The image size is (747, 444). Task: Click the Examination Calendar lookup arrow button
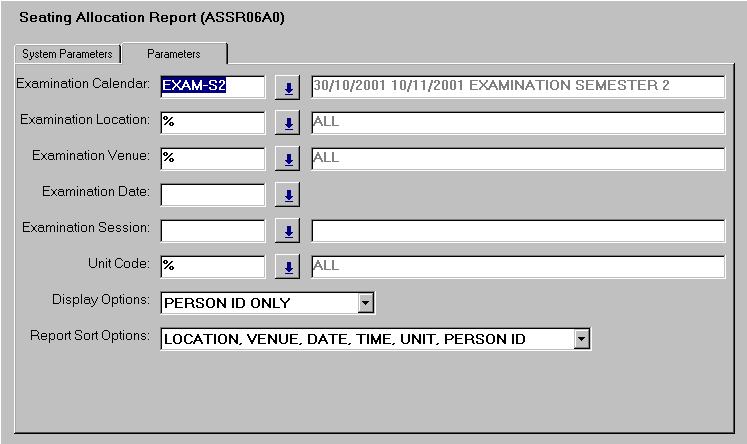pyautogui.click(x=288, y=87)
